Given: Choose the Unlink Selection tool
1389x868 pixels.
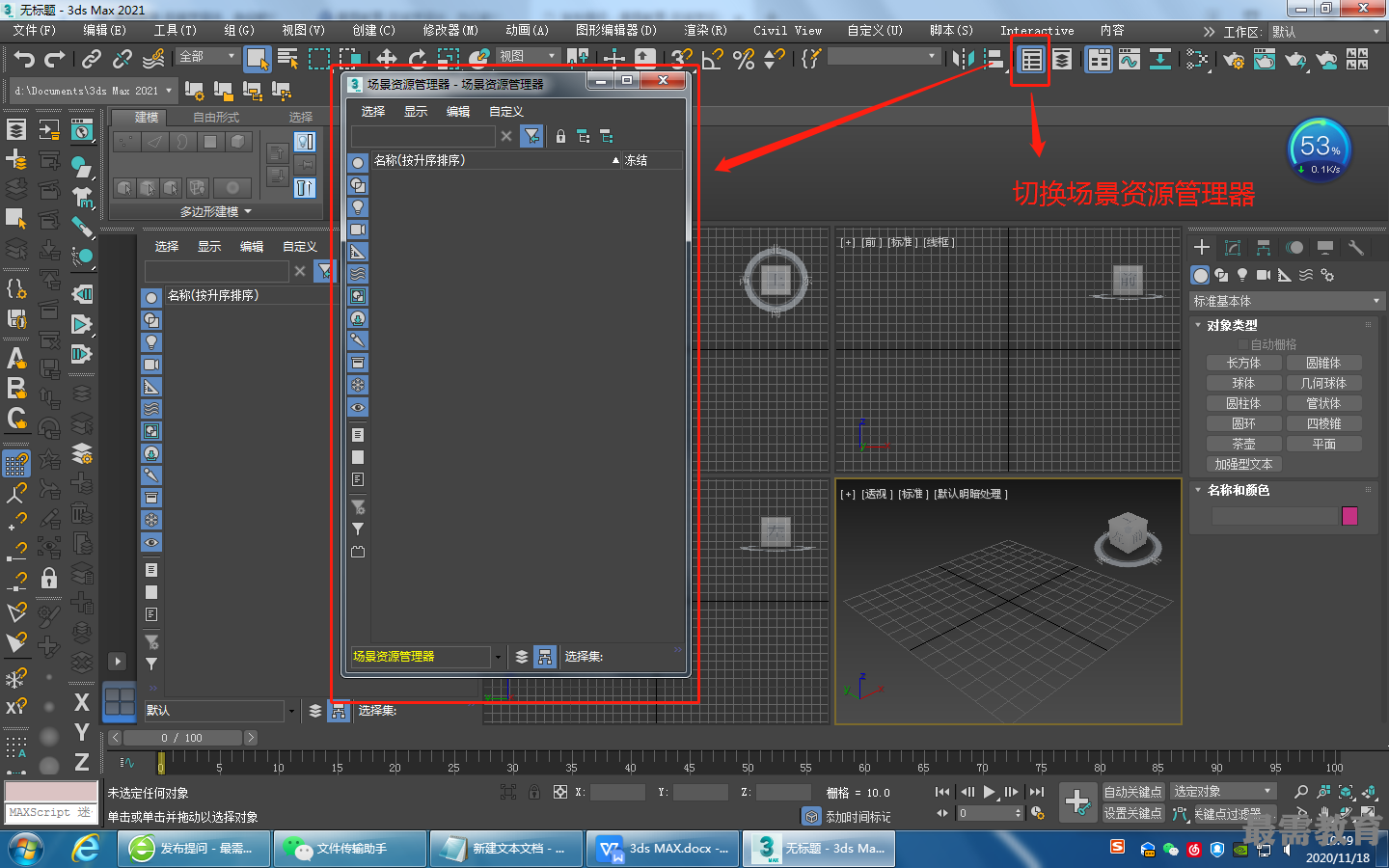Looking at the screenshot, I should pos(123,59).
